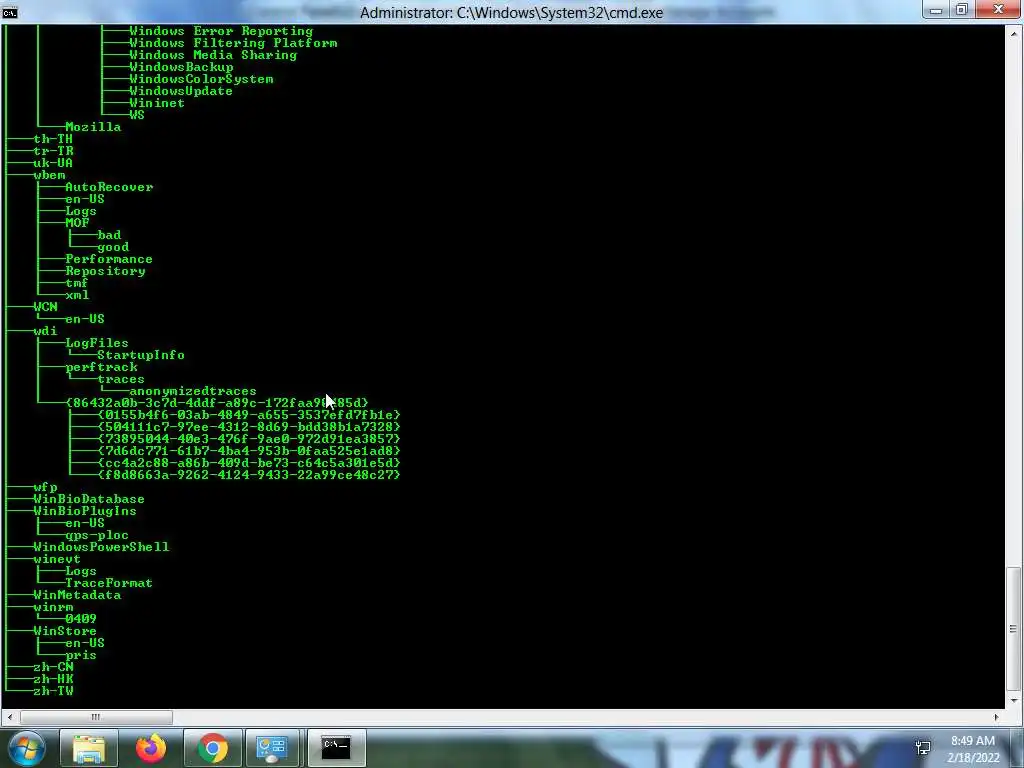Image resolution: width=1024 pixels, height=768 pixels.
Task: Click the vertical scrollbar up arrow
Action: pos(1014,33)
